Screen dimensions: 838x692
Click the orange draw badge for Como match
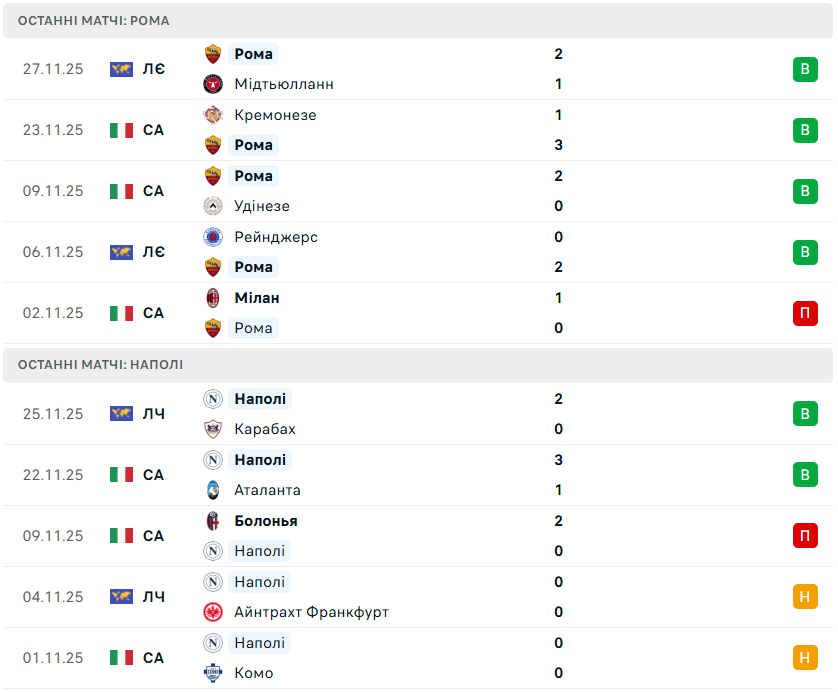point(805,658)
